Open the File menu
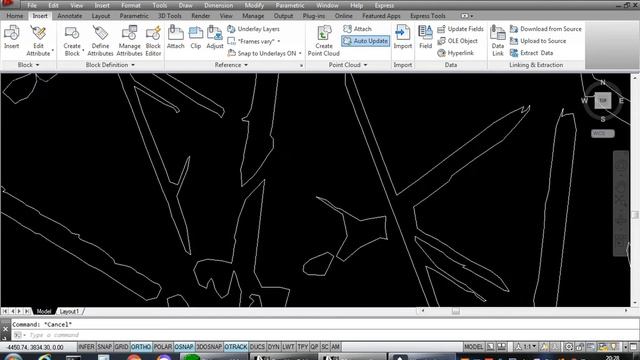Screen dimensions: 640x360 (32, 5)
